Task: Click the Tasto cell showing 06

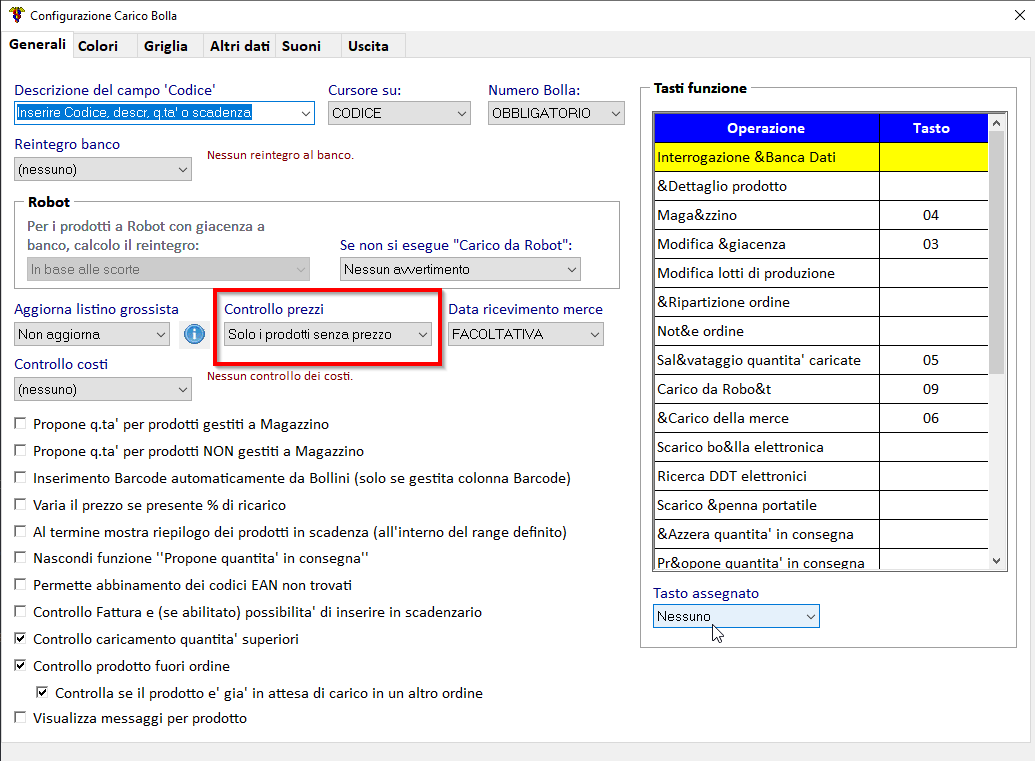Action: point(934,418)
